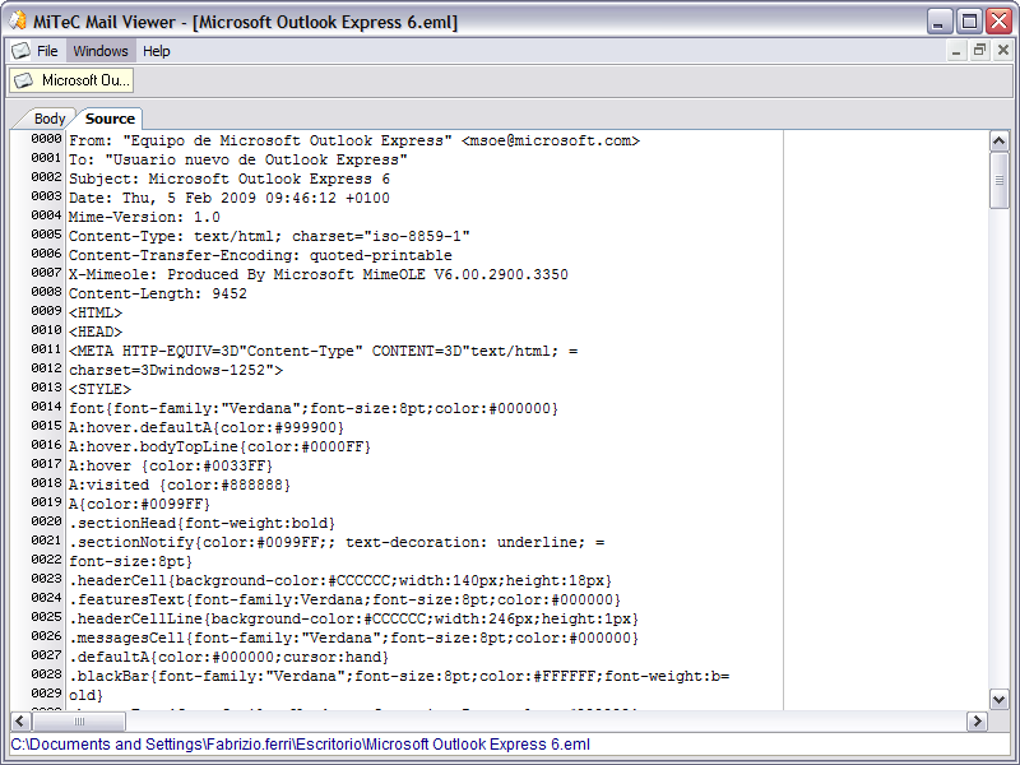
Task: Click the '.sectionHead{font-weight:bold}' line
Action: tap(202, 523)
